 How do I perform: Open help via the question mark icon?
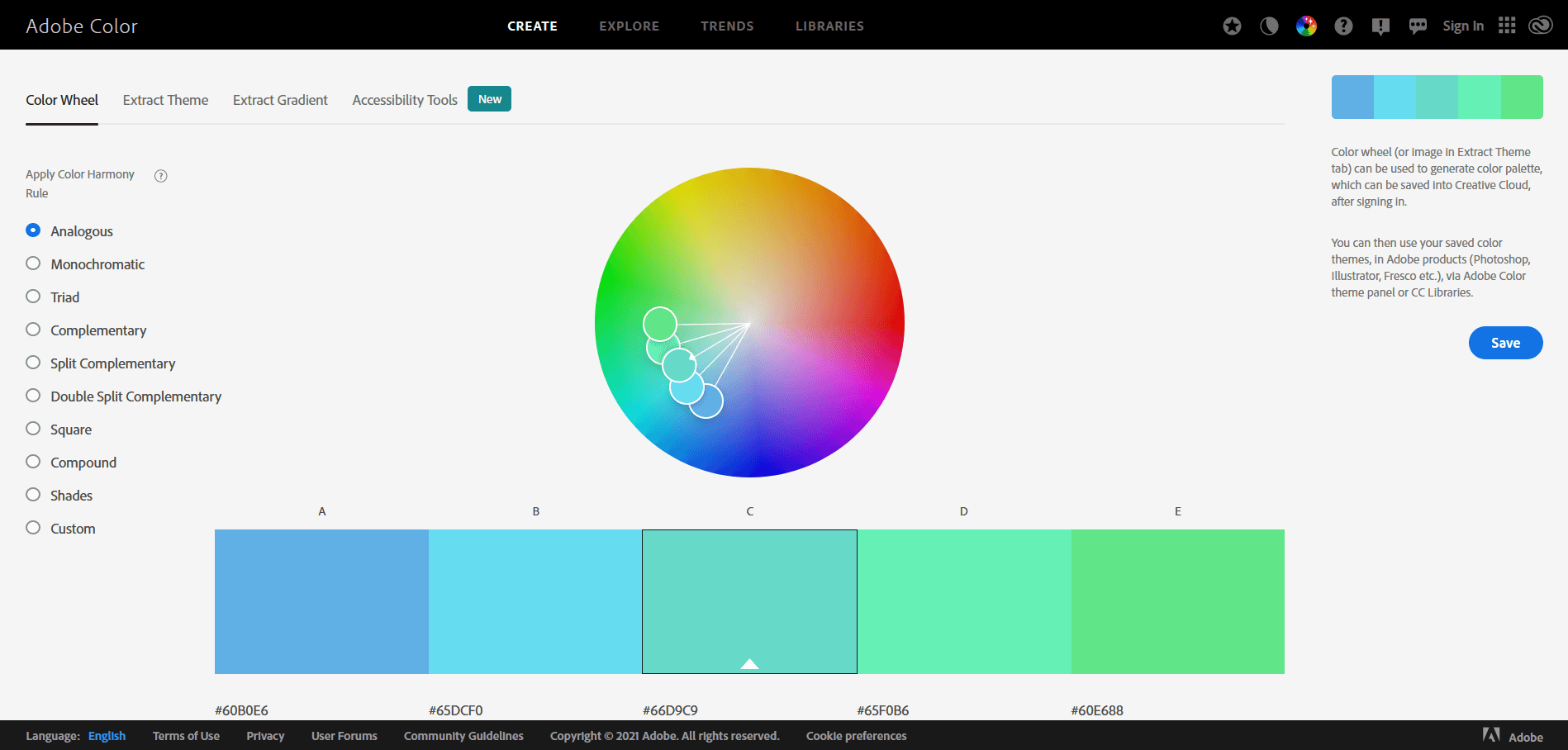(x=1343, y=26)
